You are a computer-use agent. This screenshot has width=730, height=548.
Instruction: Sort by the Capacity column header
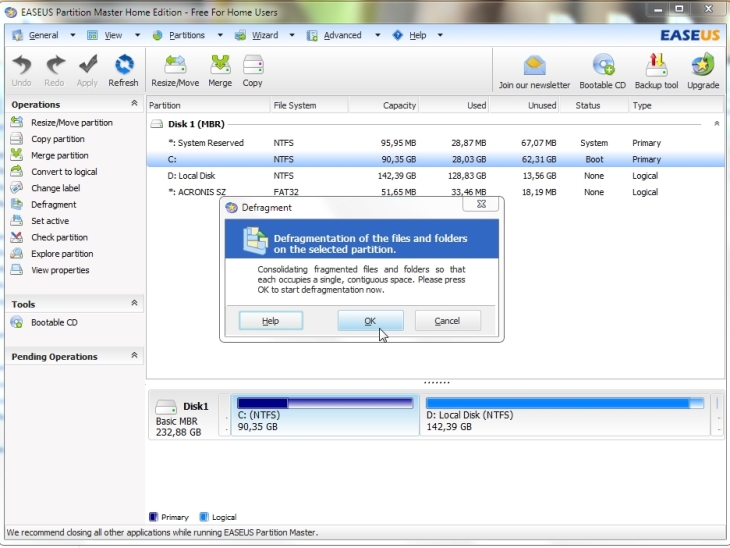coord(383,105)
